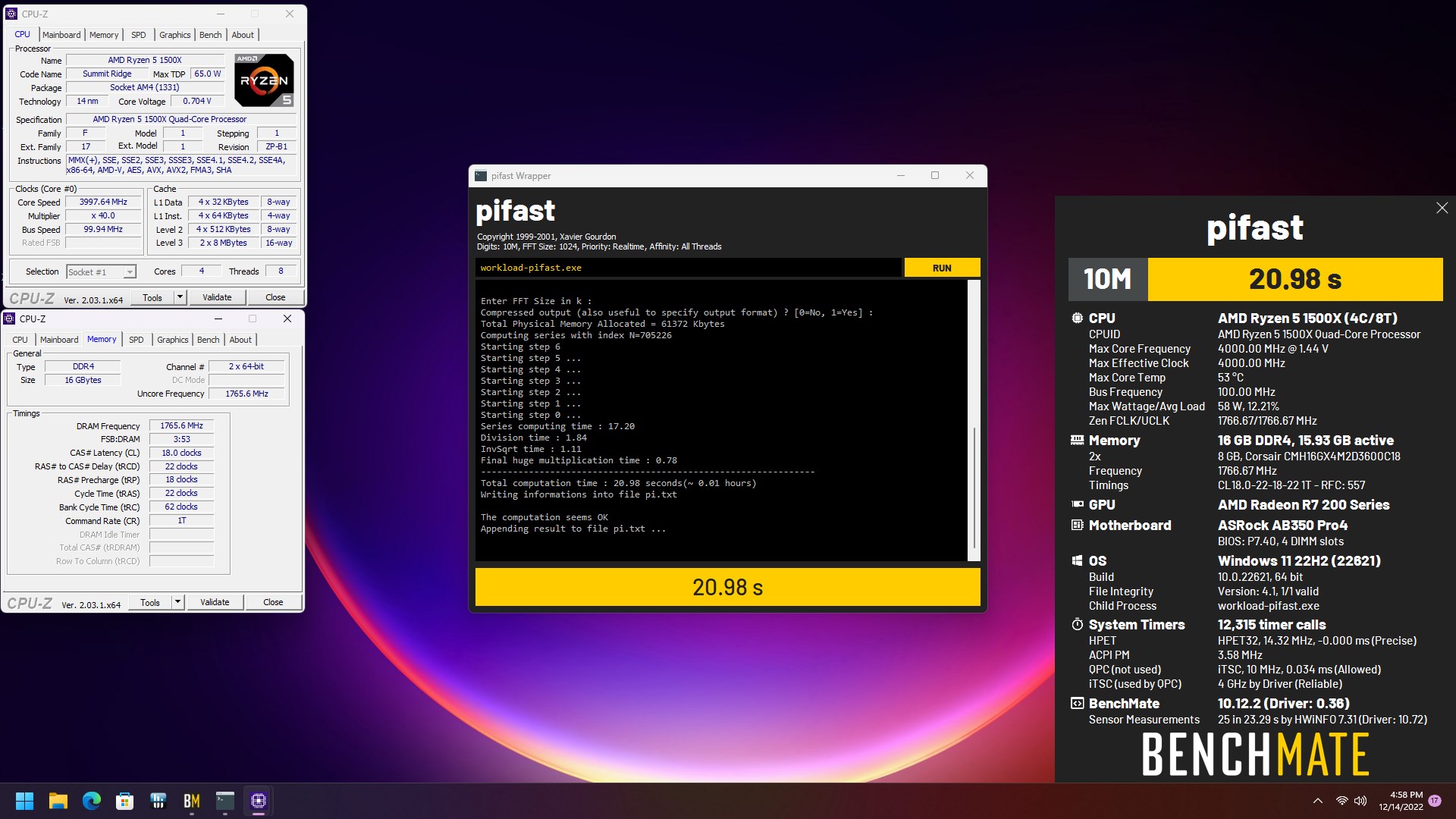Screen dimensions: 1456x819
Task: Click the top CPU-Z title bar icon
Action: click(11, 14)
